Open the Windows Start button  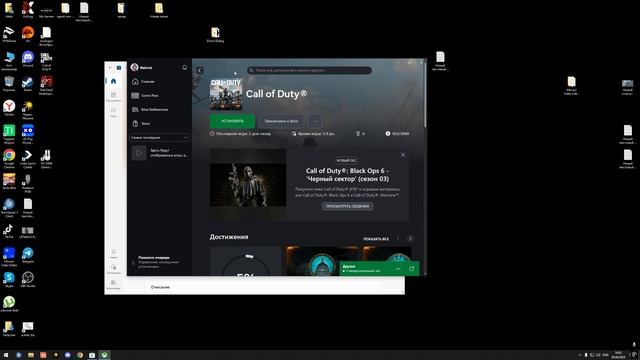(x=6, y=355)
